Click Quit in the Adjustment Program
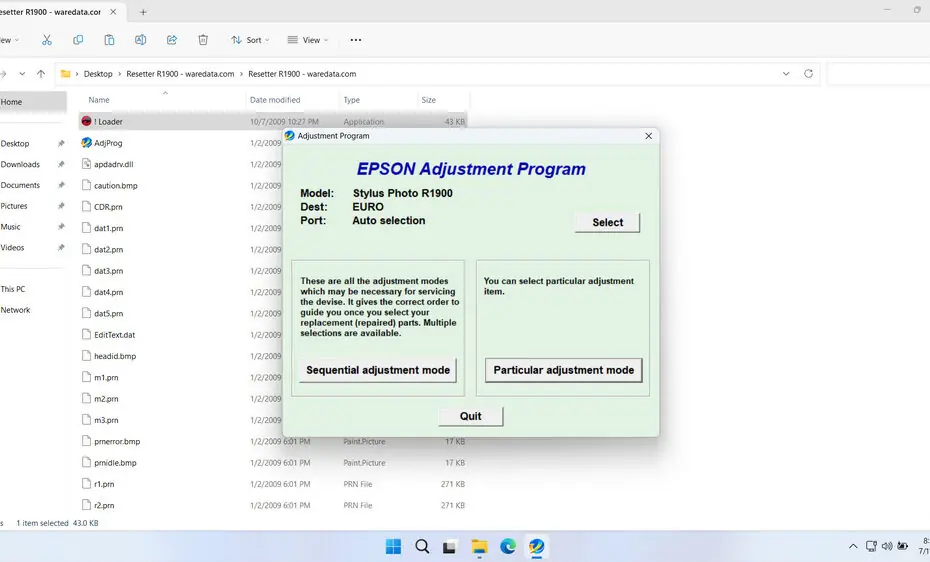 pyautogui.click(x=471, y=416)
